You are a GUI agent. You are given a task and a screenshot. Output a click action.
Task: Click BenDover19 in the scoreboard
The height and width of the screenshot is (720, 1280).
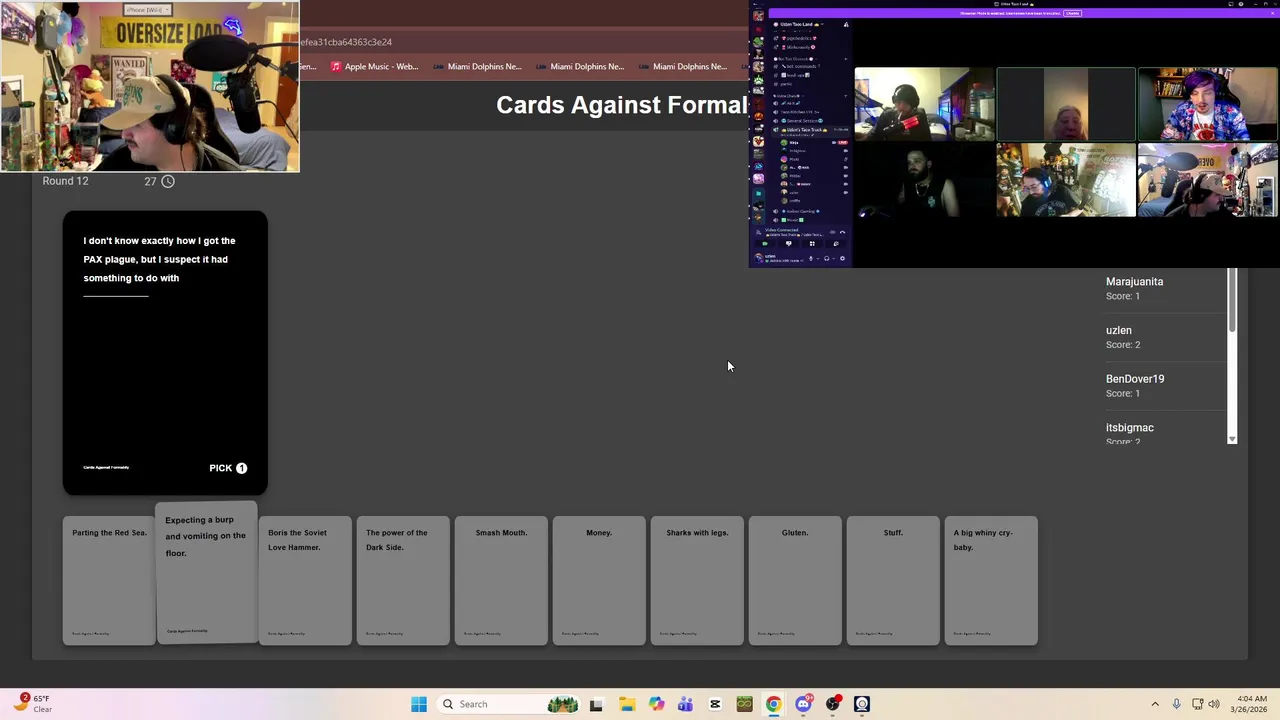pyautogui.click(x=1135, y=379)
